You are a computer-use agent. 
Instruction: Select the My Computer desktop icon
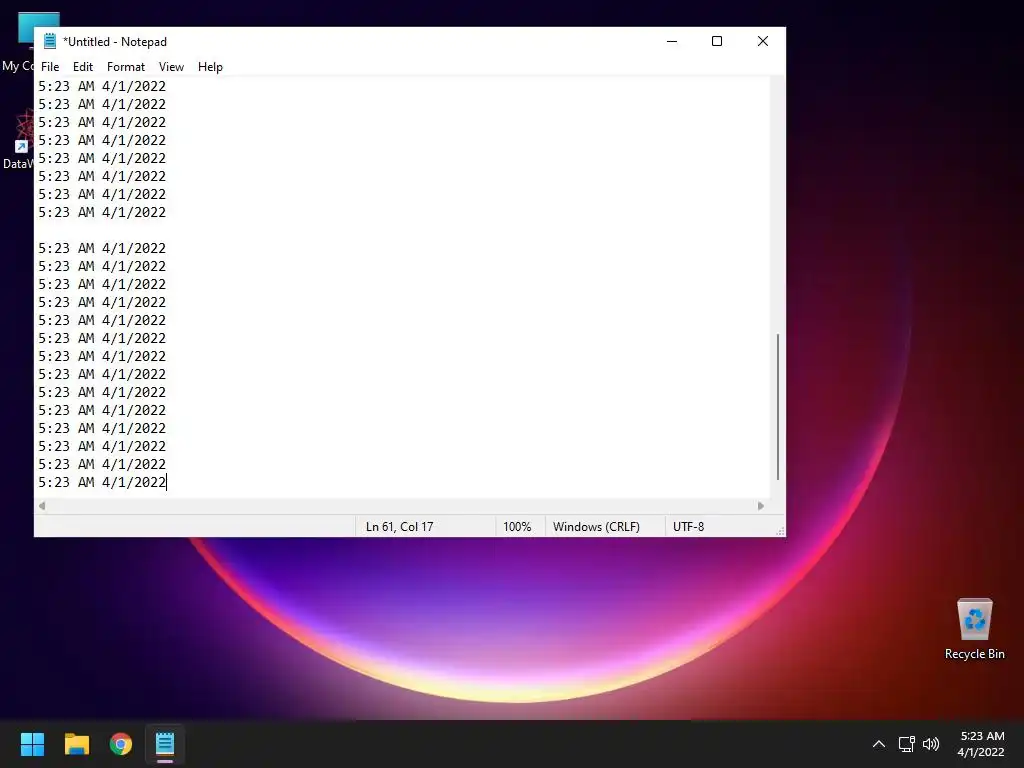(18, 42)
